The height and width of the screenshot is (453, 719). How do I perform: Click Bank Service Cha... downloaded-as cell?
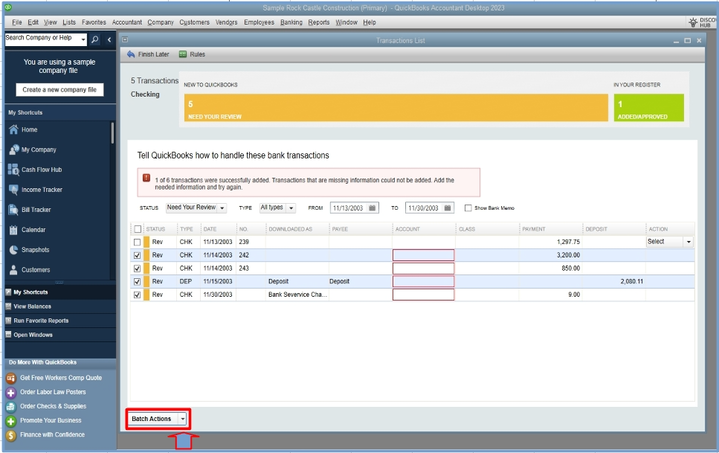pyautogui.click(x=297, y=295)
